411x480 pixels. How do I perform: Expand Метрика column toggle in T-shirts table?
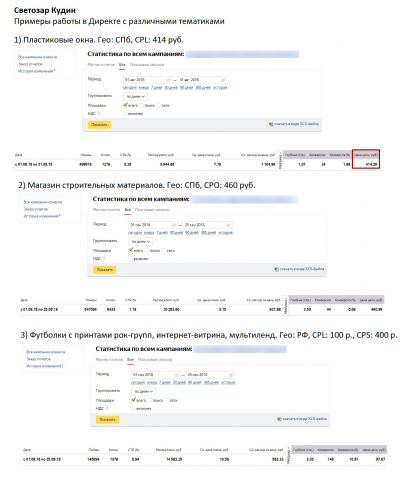coord(289,455)
